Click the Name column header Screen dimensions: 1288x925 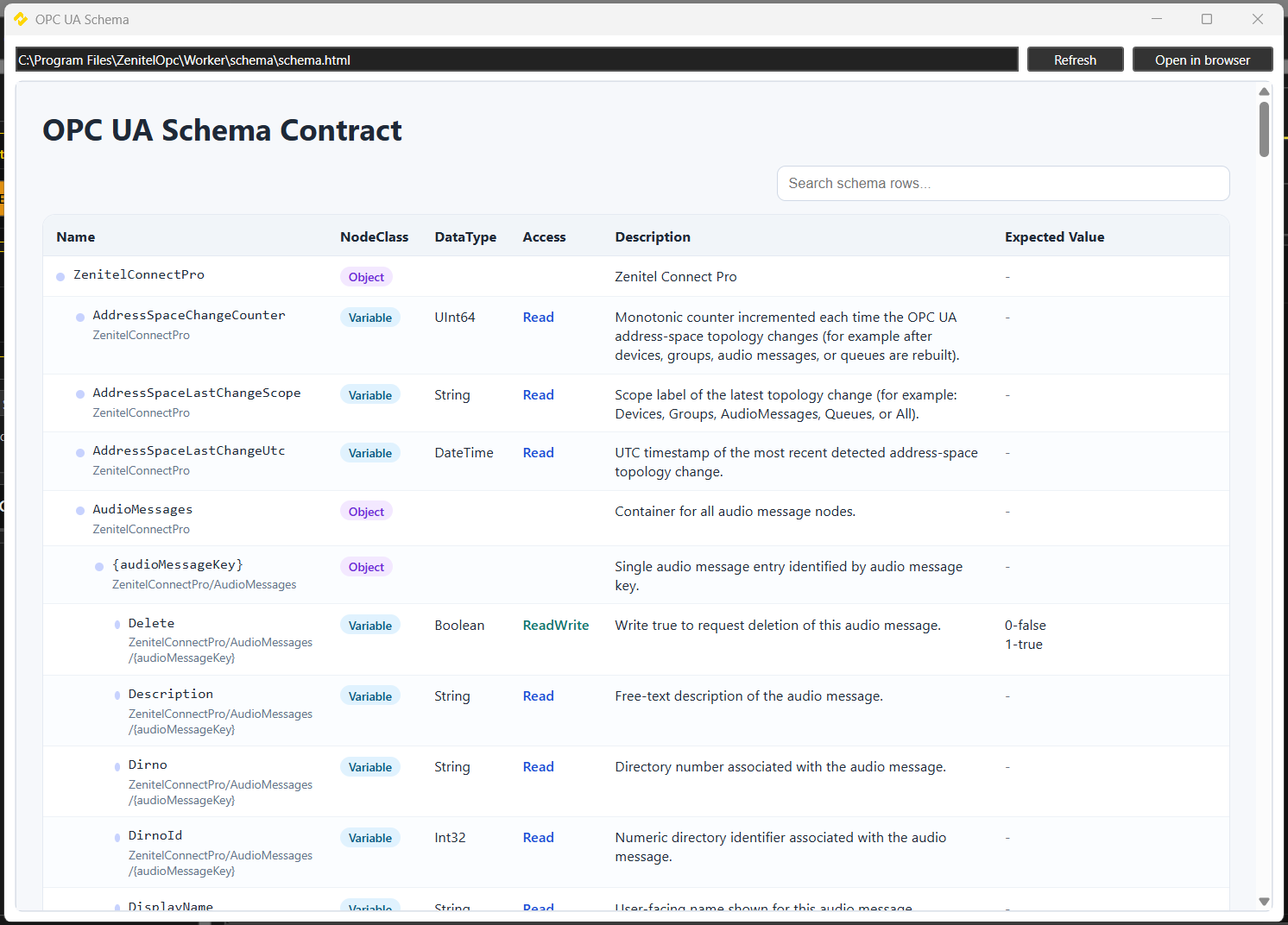click(x=76, y=237)
